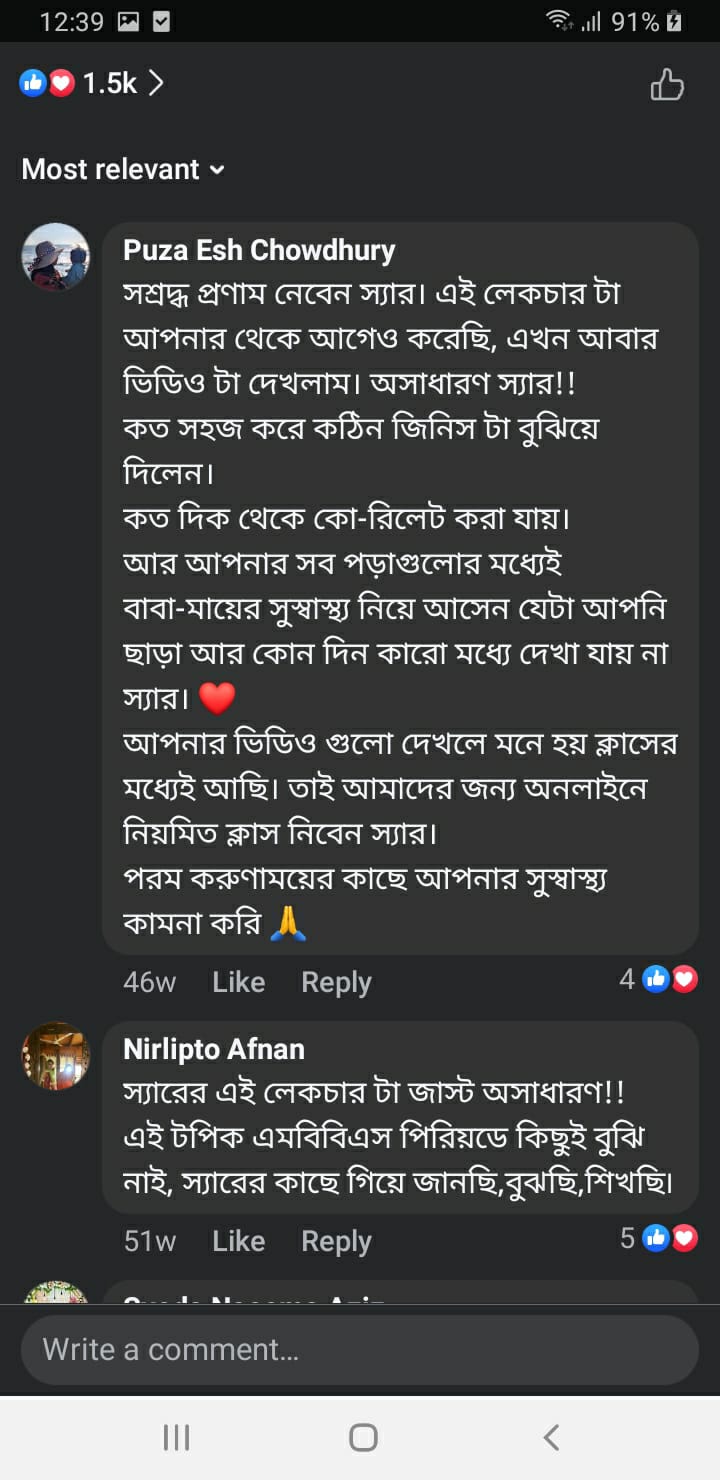Open Nirlipto Afnan's profile name
The width and height of the screenshot is (720, 1480).
[x=214, y=1049]
